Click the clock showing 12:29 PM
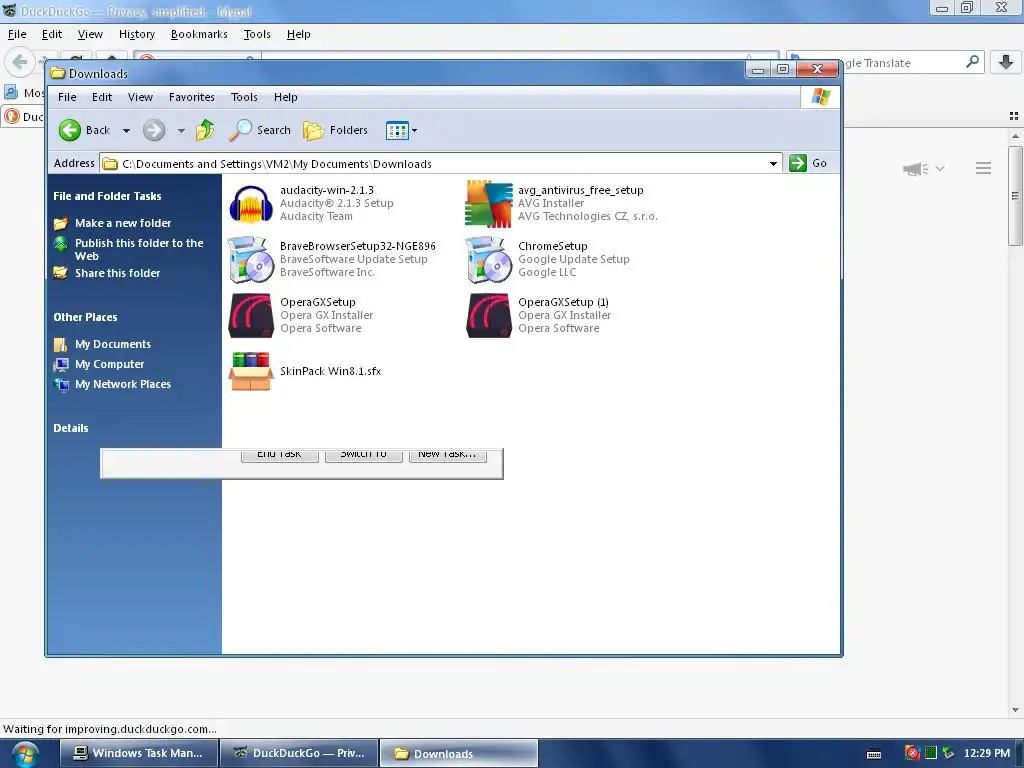1024x768 pixels. point(987,753)
